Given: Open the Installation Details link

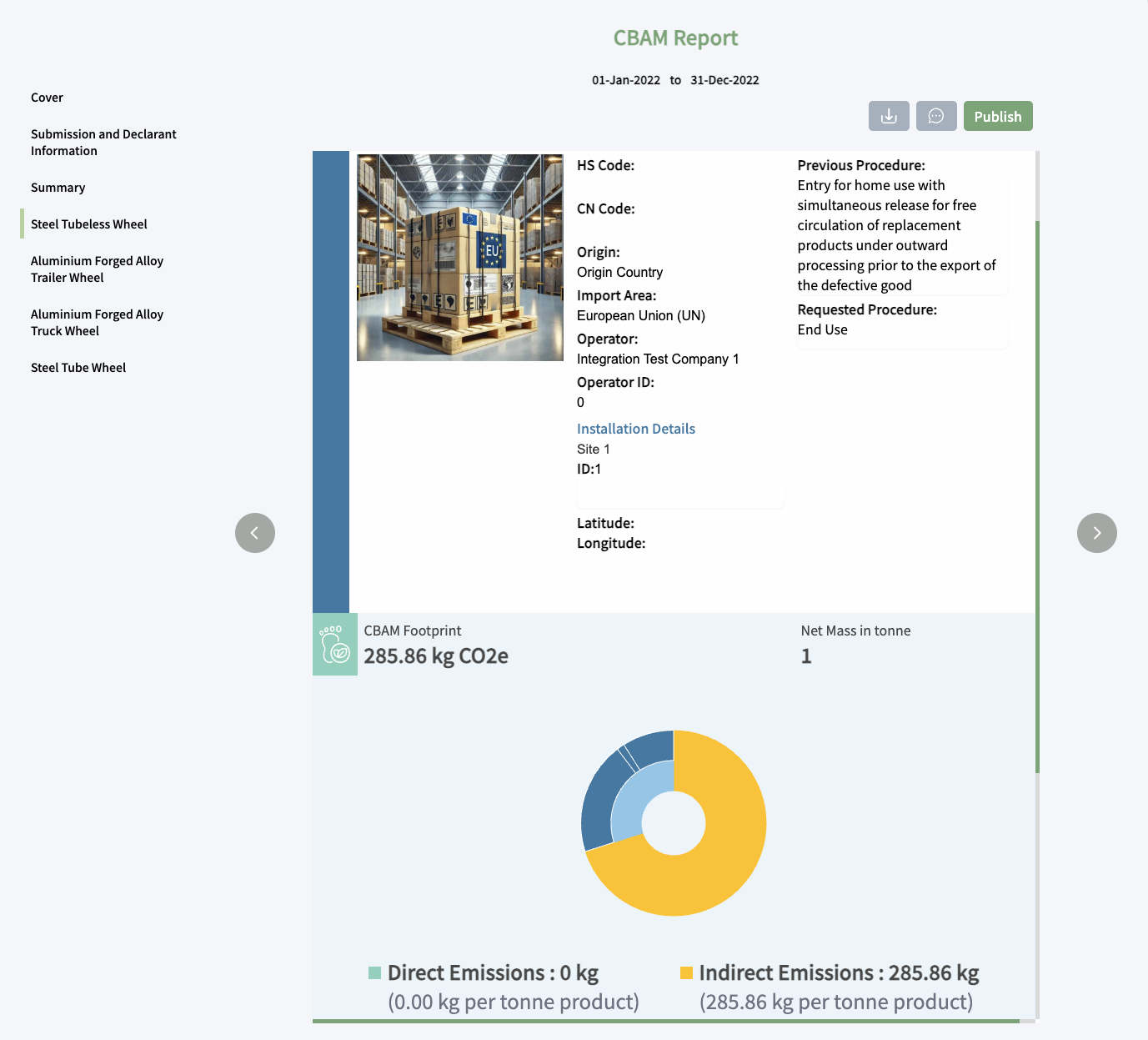Looking at the screenshot, I should coord(636,429).
